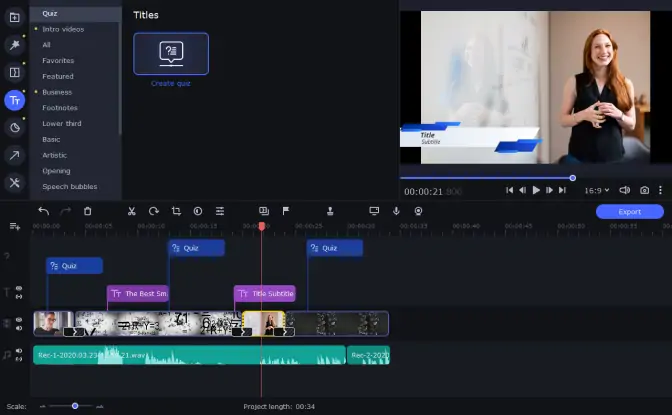This screenshot has height=415, width=672.
Task: Open add track menu
Action: point(15,226)
